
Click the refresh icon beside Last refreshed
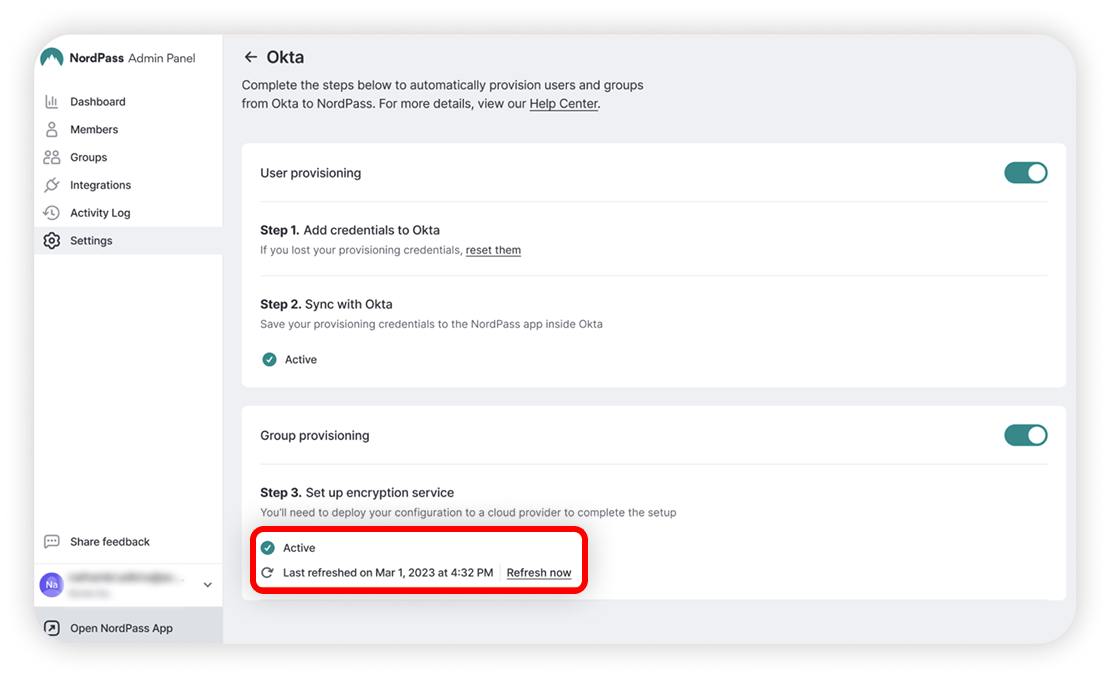268,573
